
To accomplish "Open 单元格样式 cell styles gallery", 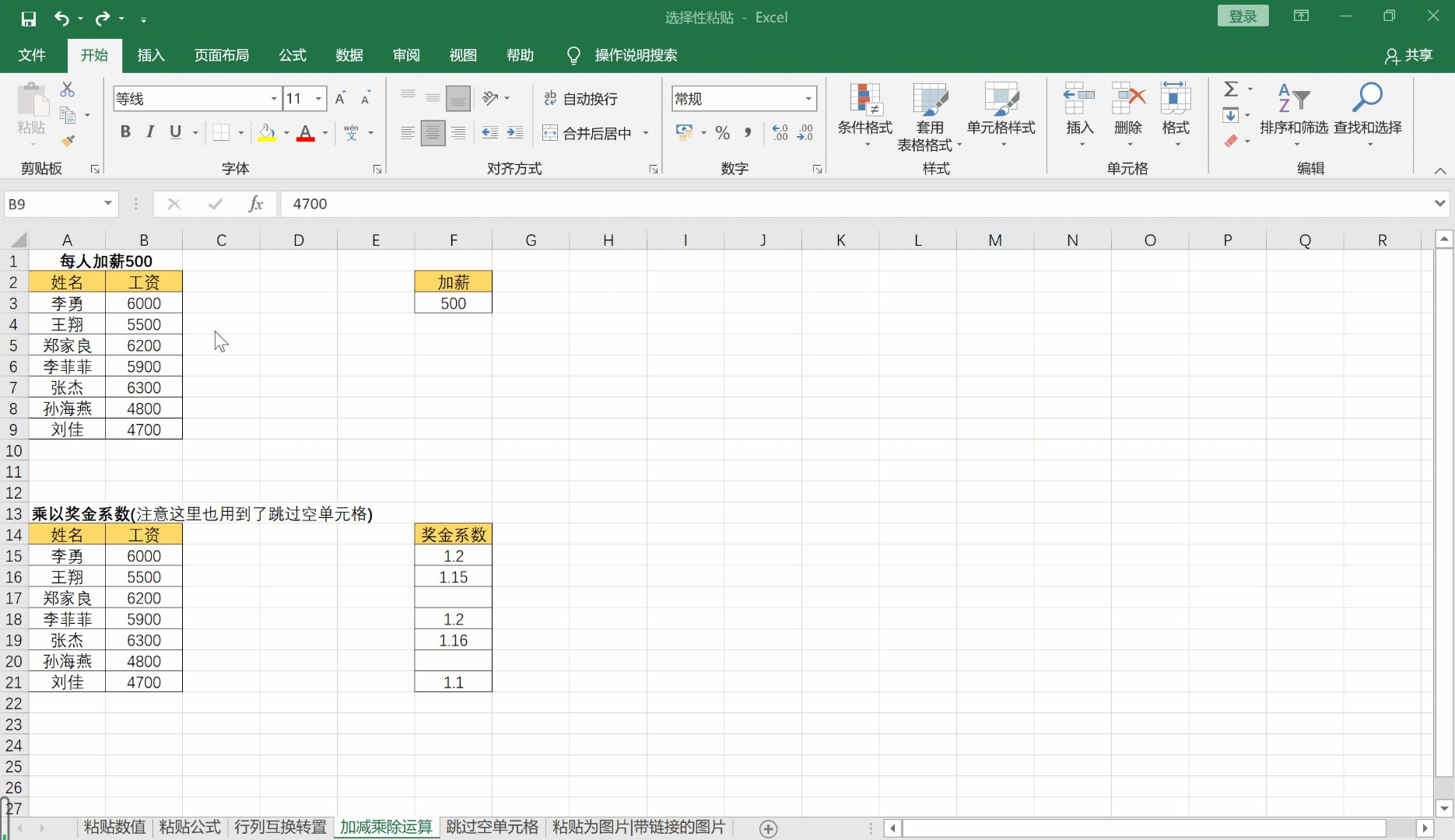I will (x=1001, y=114).
